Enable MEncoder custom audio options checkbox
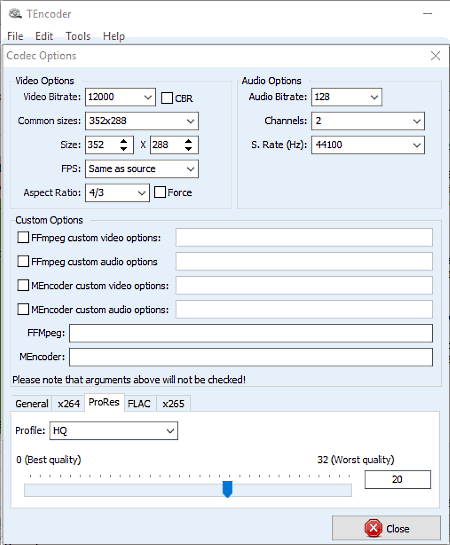Image resolution: width=450 pixels, height=545 pixels. (23, 309)
